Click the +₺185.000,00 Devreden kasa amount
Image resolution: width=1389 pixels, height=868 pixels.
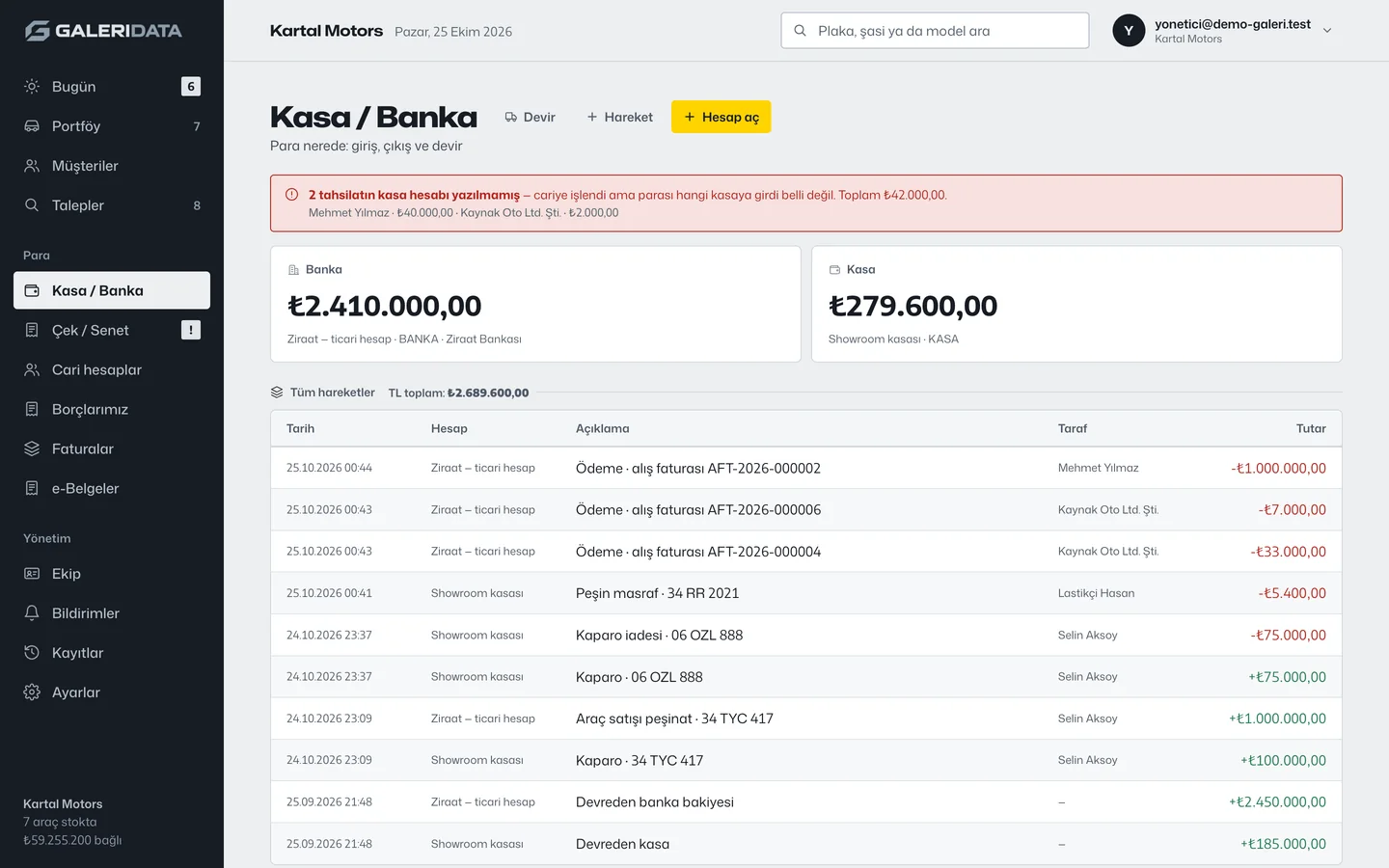(1283, 844)
